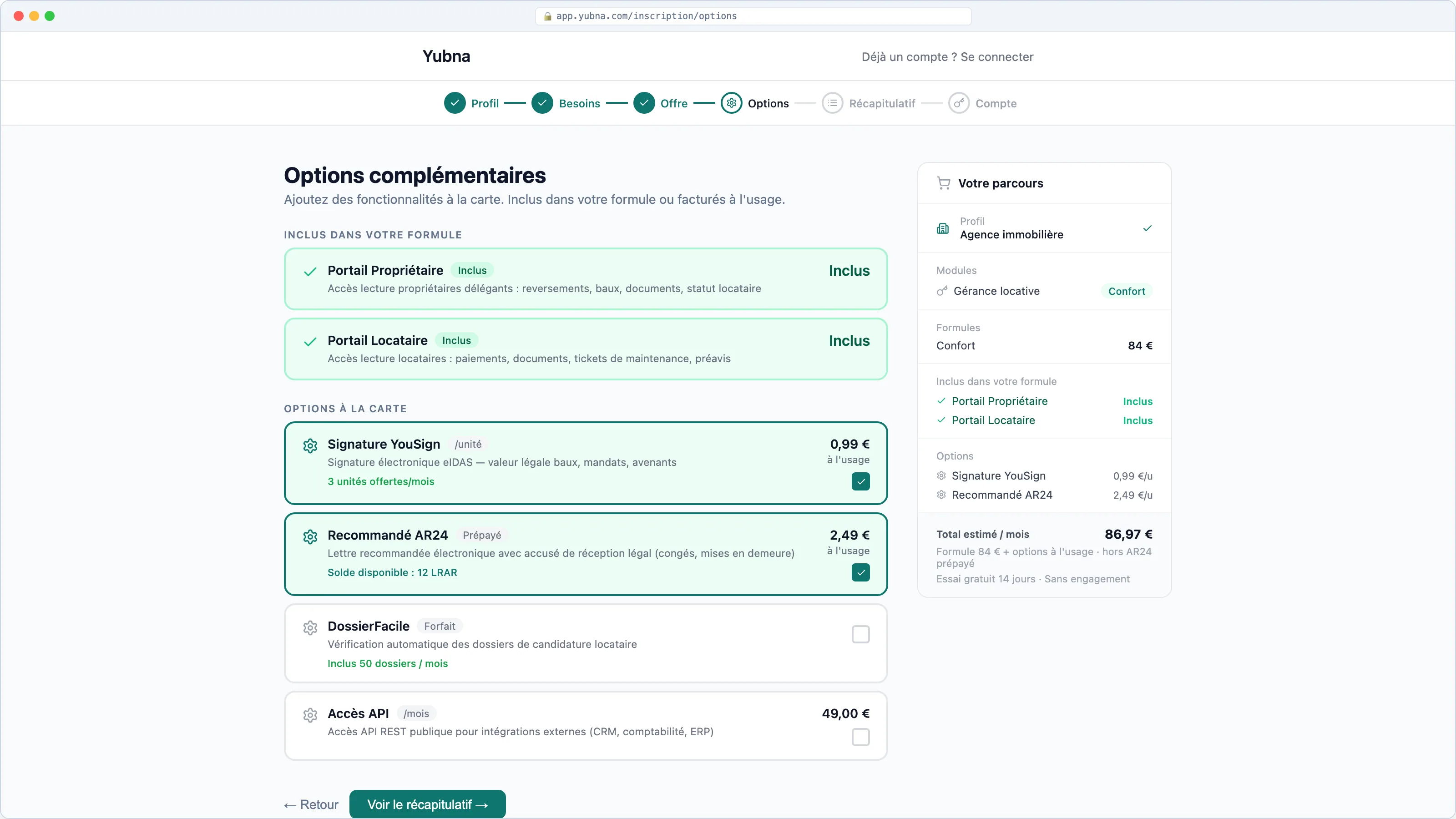Click the gear icon on Accès API card

310,715
